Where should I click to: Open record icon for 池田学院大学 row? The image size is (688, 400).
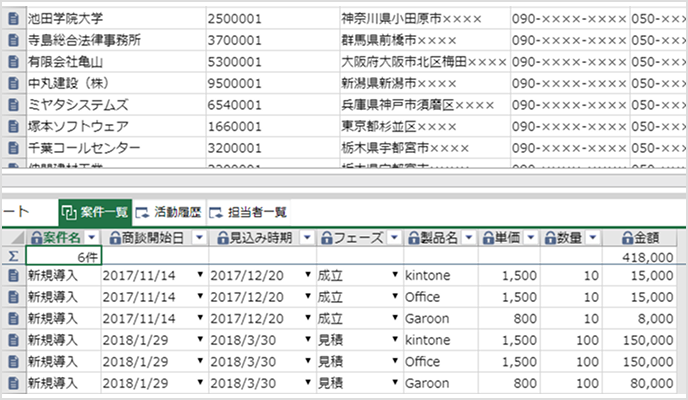point(14,18)
